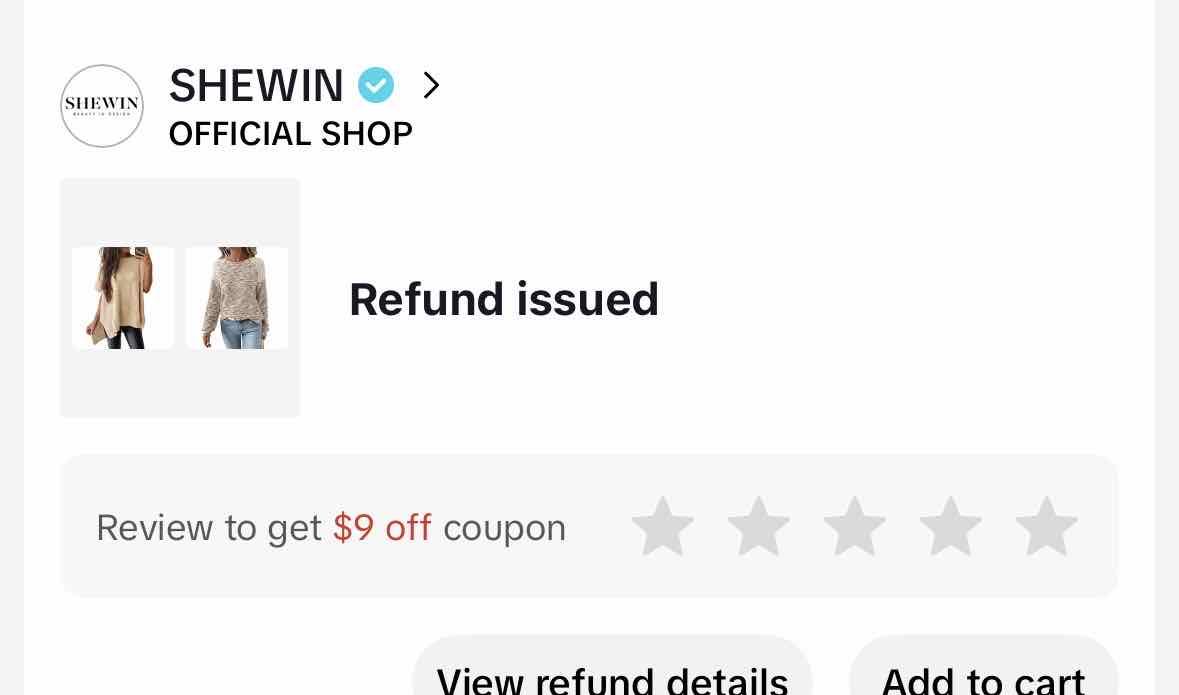Screen dimensions: 1179x695
Task: Tap the blue verified badge icon
Action: pos(376,85)
